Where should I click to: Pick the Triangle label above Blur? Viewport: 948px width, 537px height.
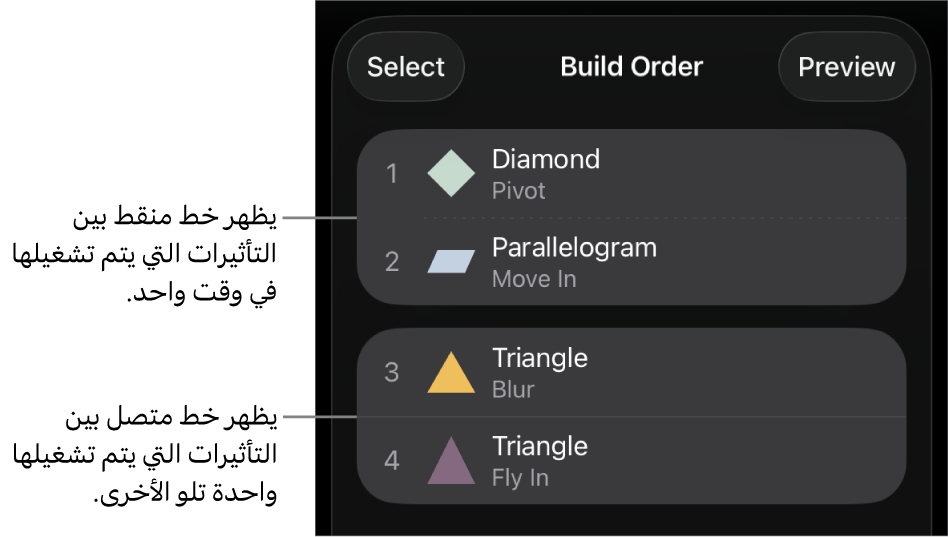(x=539, y=358)
